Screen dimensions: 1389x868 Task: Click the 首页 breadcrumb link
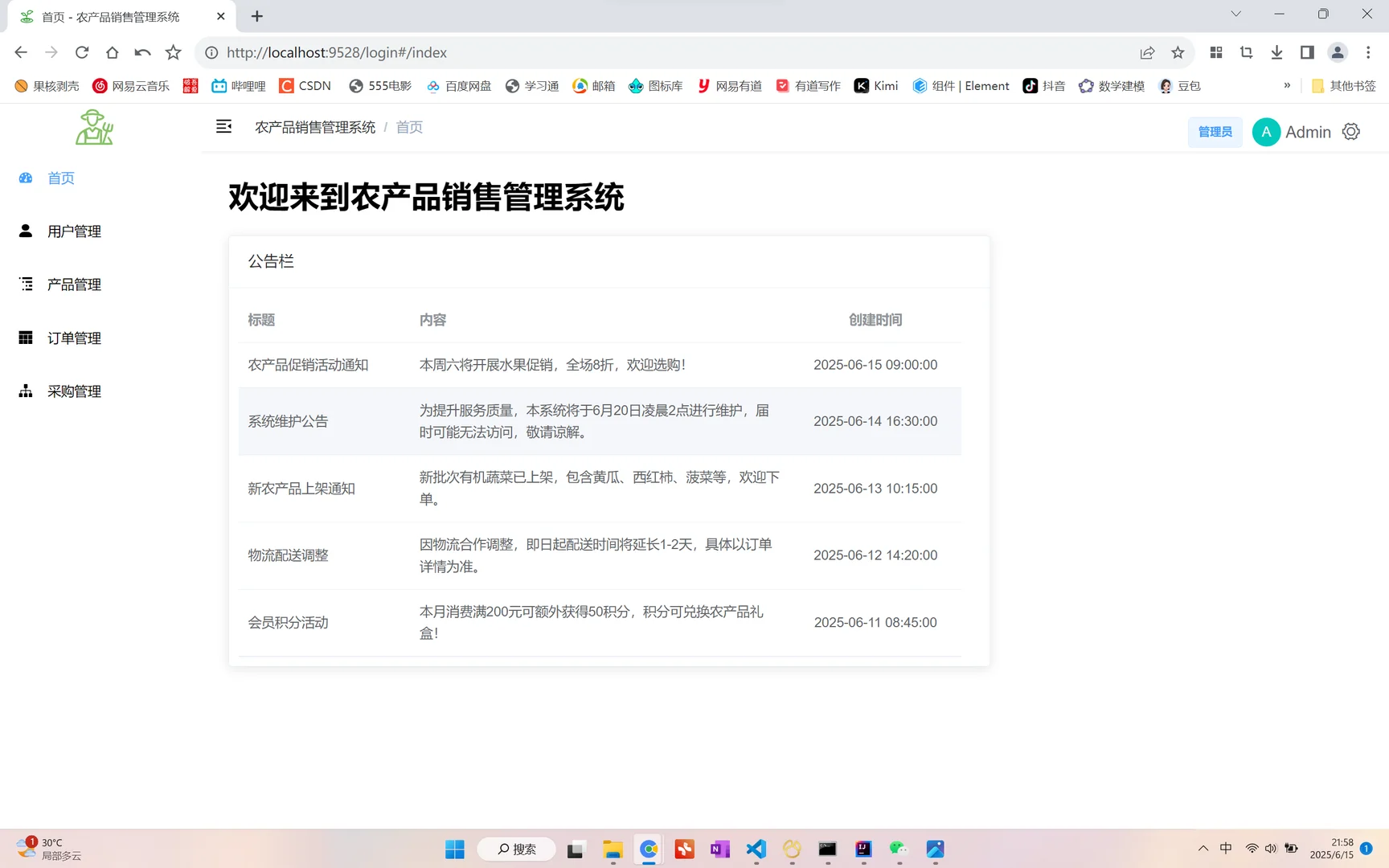[x=408, y=126]
